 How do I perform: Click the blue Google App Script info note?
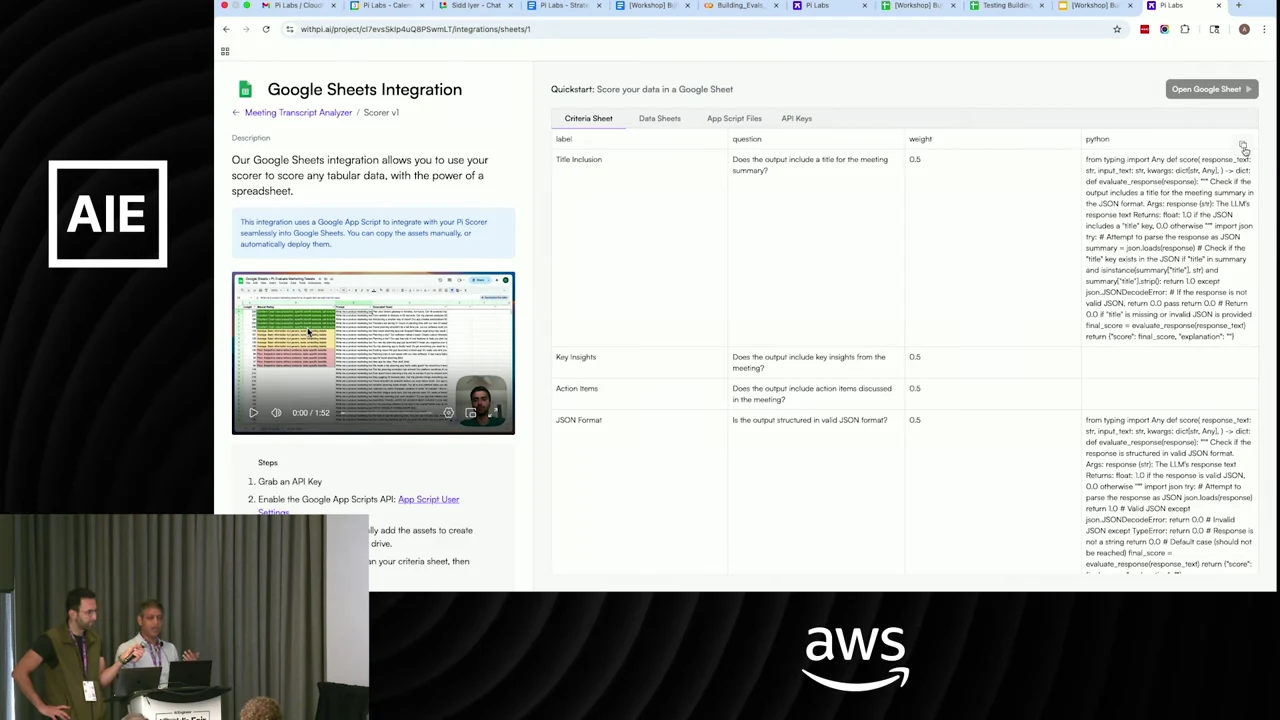coord(373,233)
